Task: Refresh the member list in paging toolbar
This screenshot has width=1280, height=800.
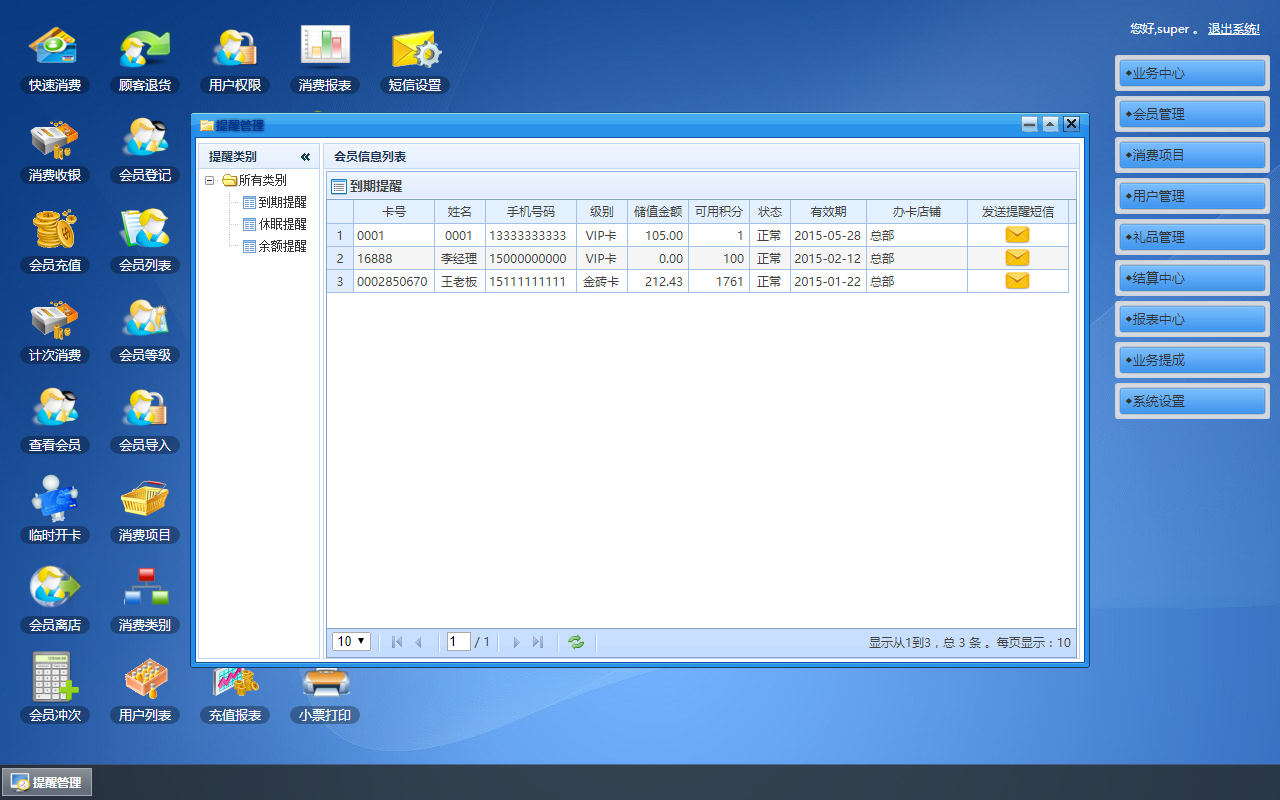Action: [x=576, y=642]
